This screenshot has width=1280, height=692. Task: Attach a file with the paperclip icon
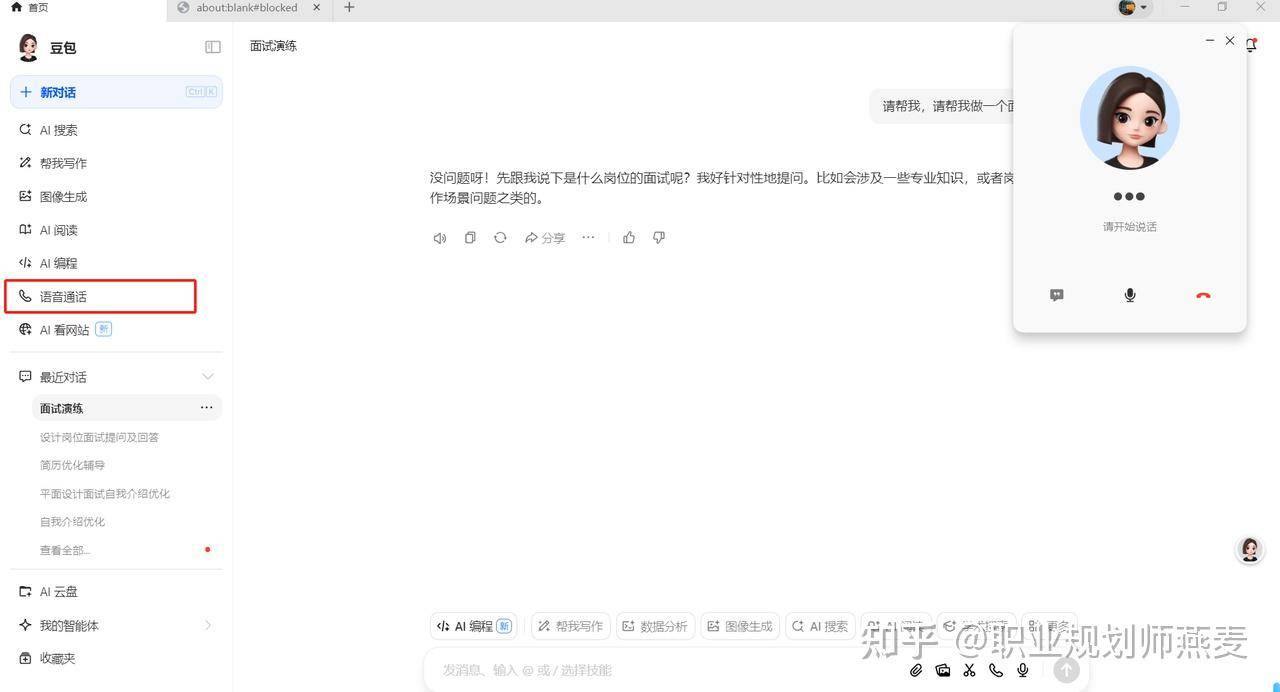click(x=916, y=671)
